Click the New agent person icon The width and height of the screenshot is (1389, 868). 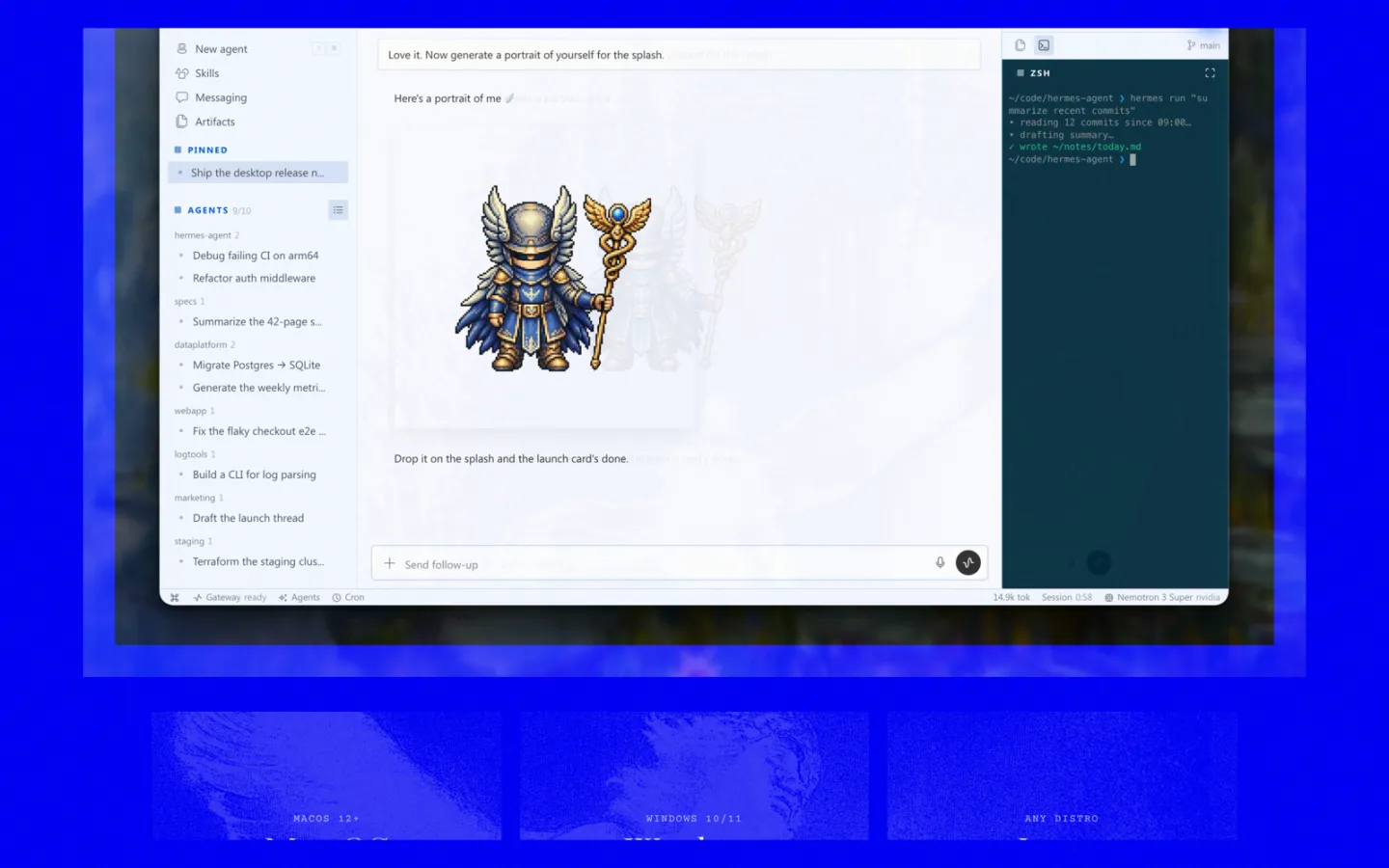tap(181, 48)
